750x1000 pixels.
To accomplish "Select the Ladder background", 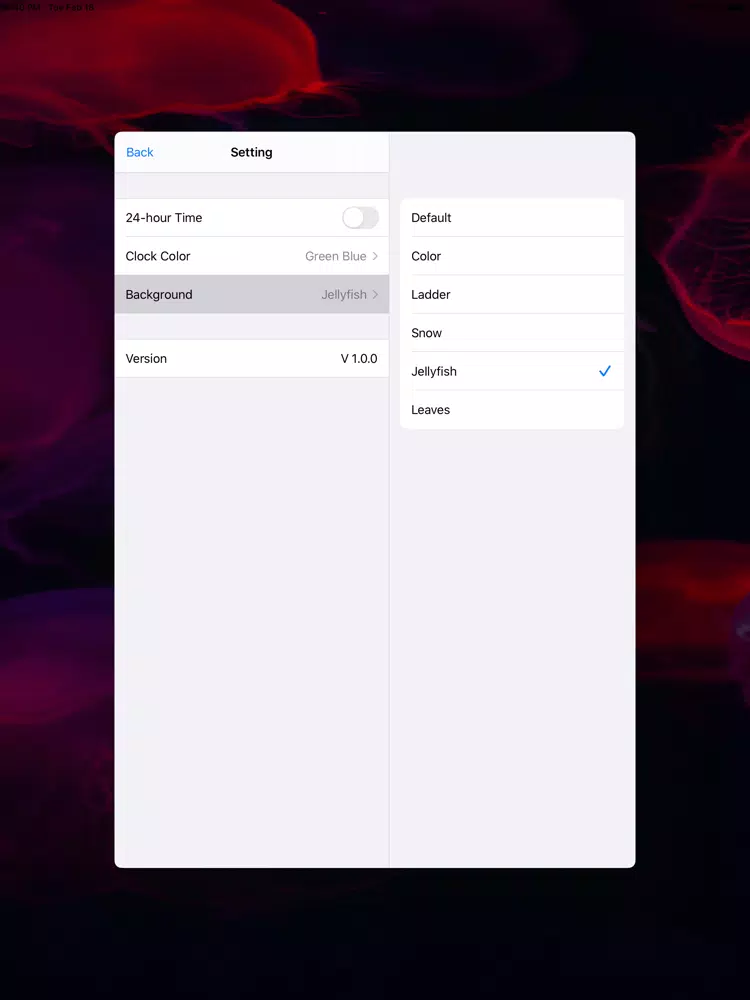I will (511, 294).
